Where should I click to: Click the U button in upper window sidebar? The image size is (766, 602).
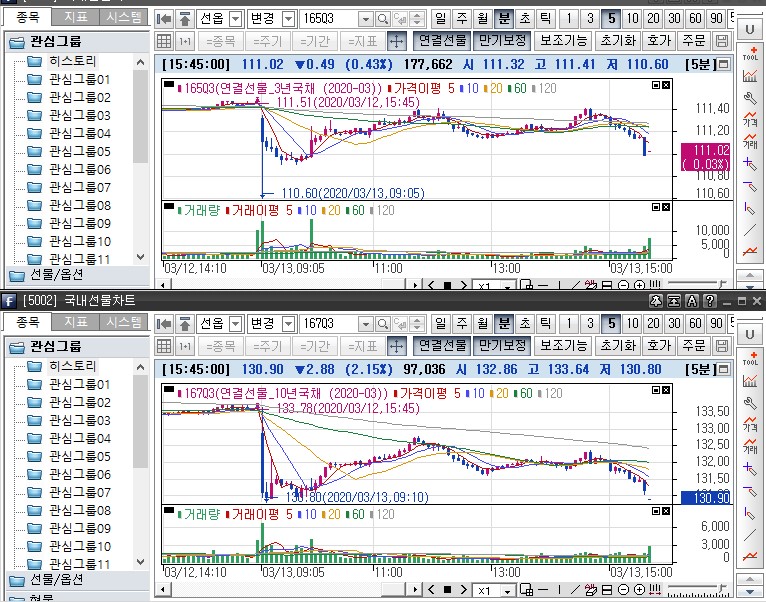pyautogui.click(x=750, y=30)
